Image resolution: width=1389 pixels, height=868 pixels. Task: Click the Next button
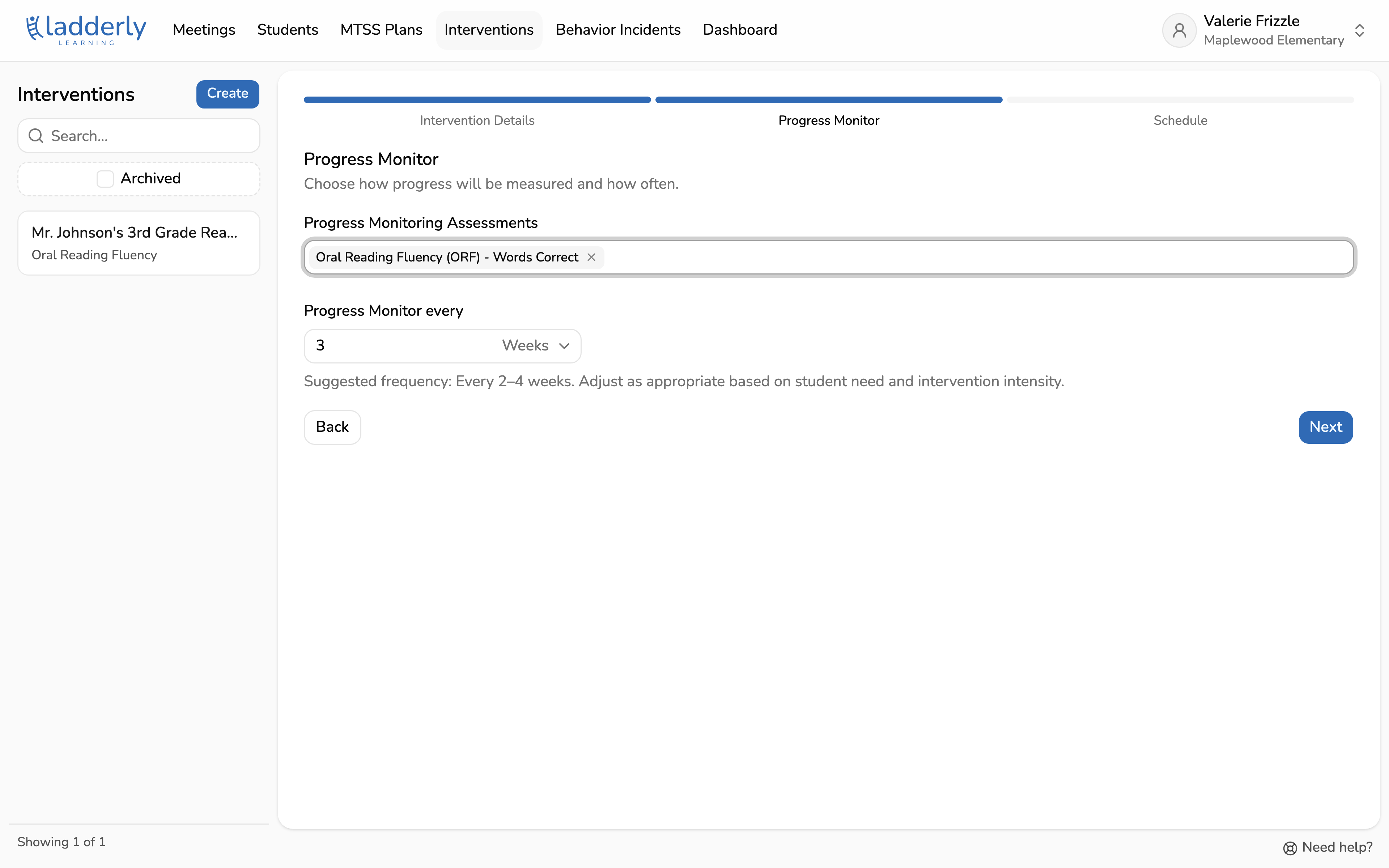coord(1326,427)
